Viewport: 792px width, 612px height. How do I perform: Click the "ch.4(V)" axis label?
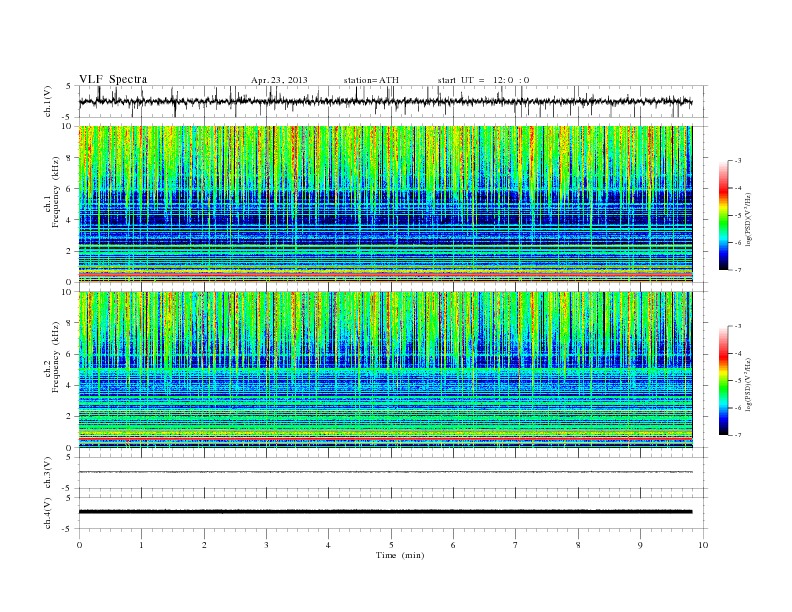(47, 513)
